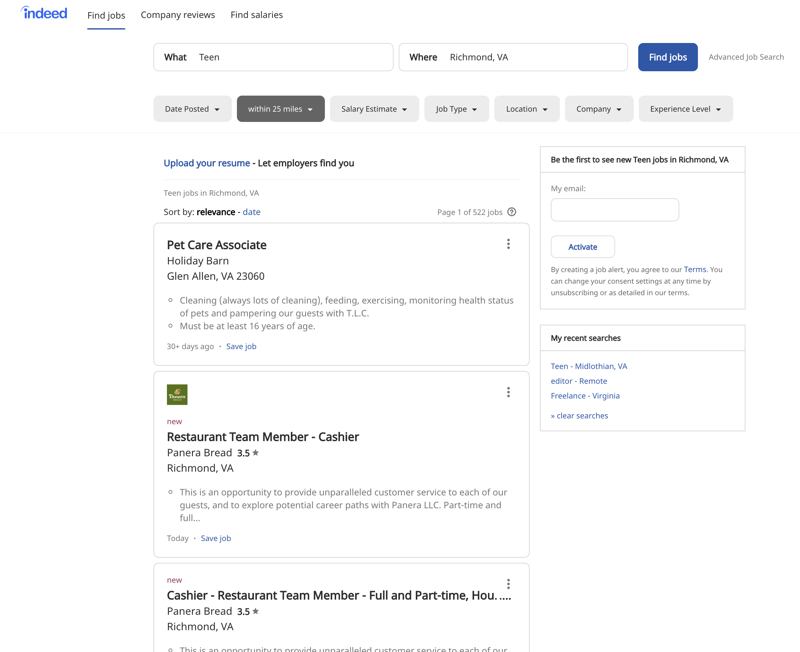The width and height of the screenshot is (800, 652).
Task: Switch to the Find salaries tab
Action: coord(257,15)
